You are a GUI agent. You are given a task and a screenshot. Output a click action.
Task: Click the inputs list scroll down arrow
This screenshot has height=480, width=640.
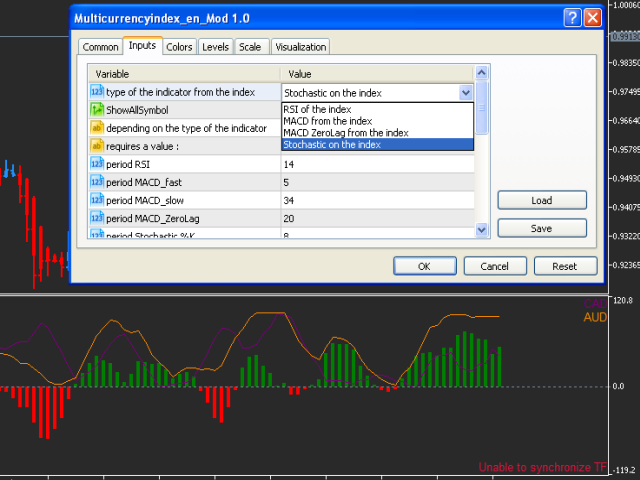(x=482, y=231)
